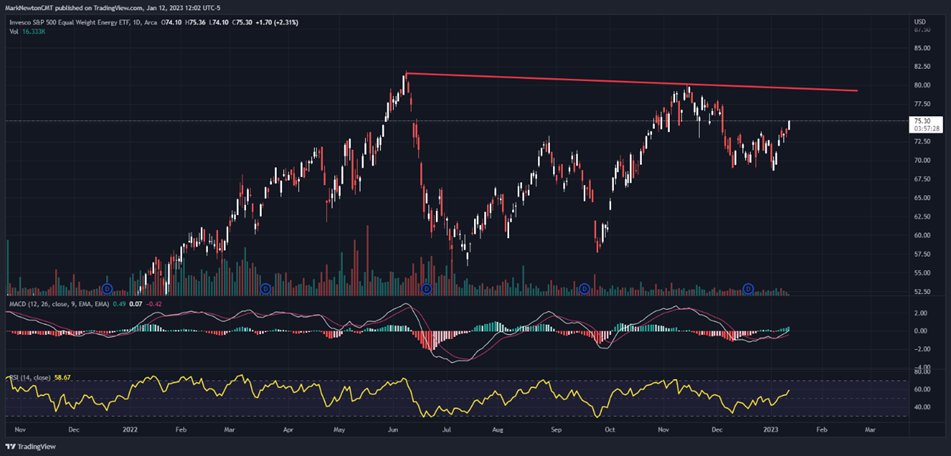Click the RSI (14, close) indicator legend
Viewport: 951px width, 456px height.
(28, 376)
